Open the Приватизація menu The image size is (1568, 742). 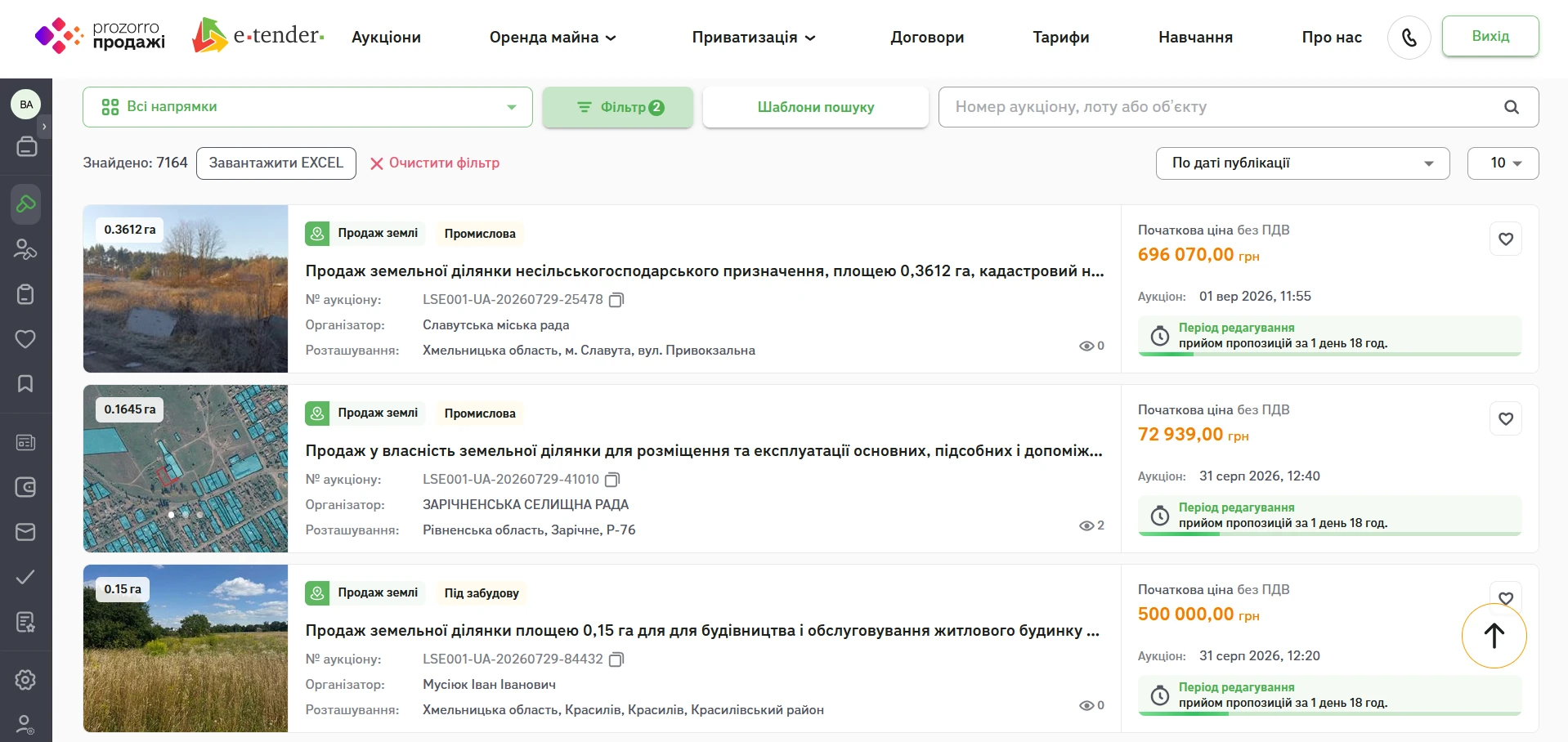[754, 38]
